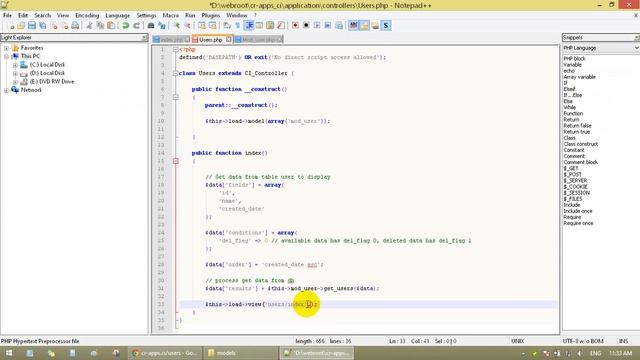Expand the (C:) Local Disk node
Image resolution: width=640 pixels, height=360 pixels.
coord(15,65)
